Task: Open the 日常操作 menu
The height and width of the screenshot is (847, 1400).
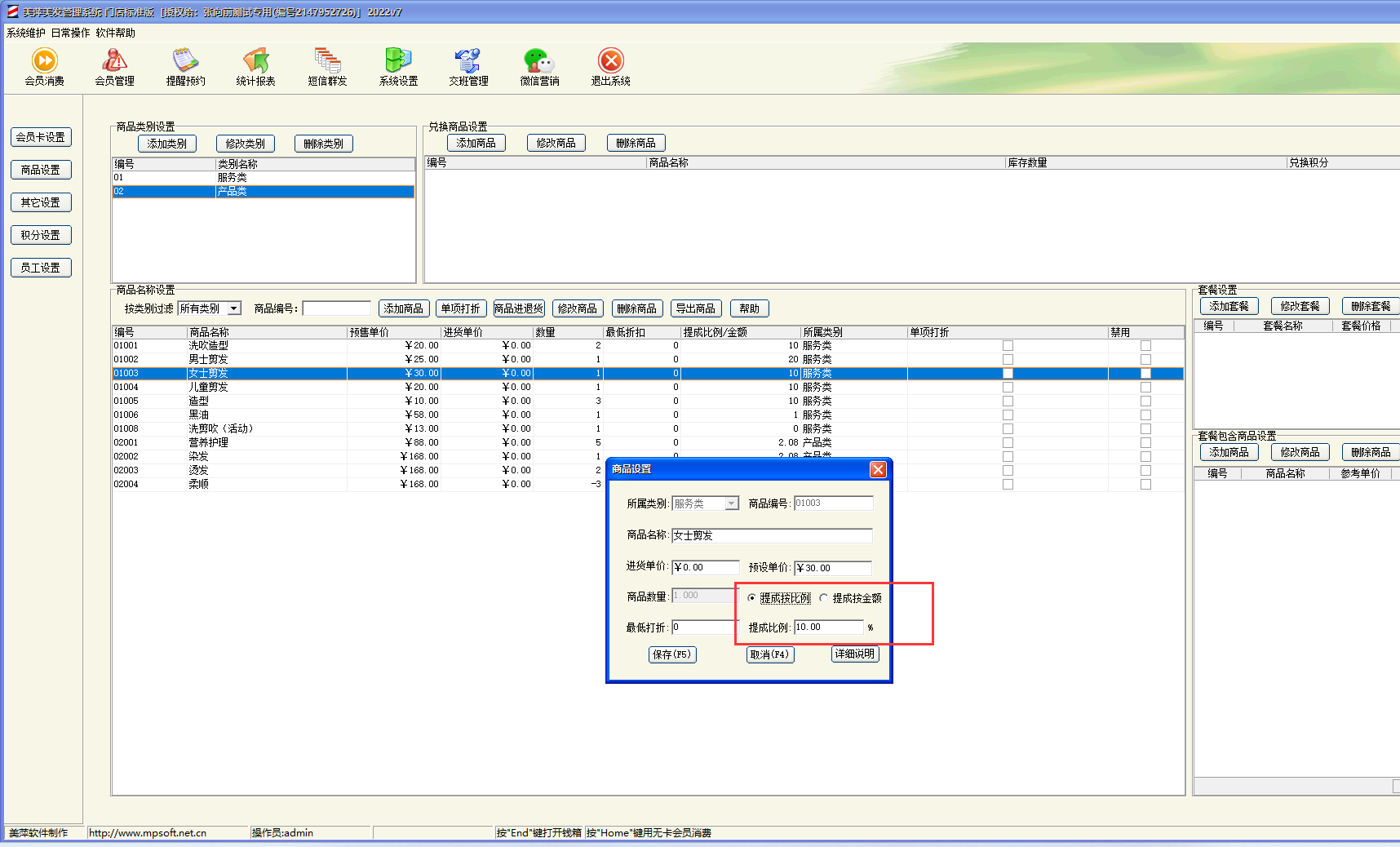Action: coord(71,33)
